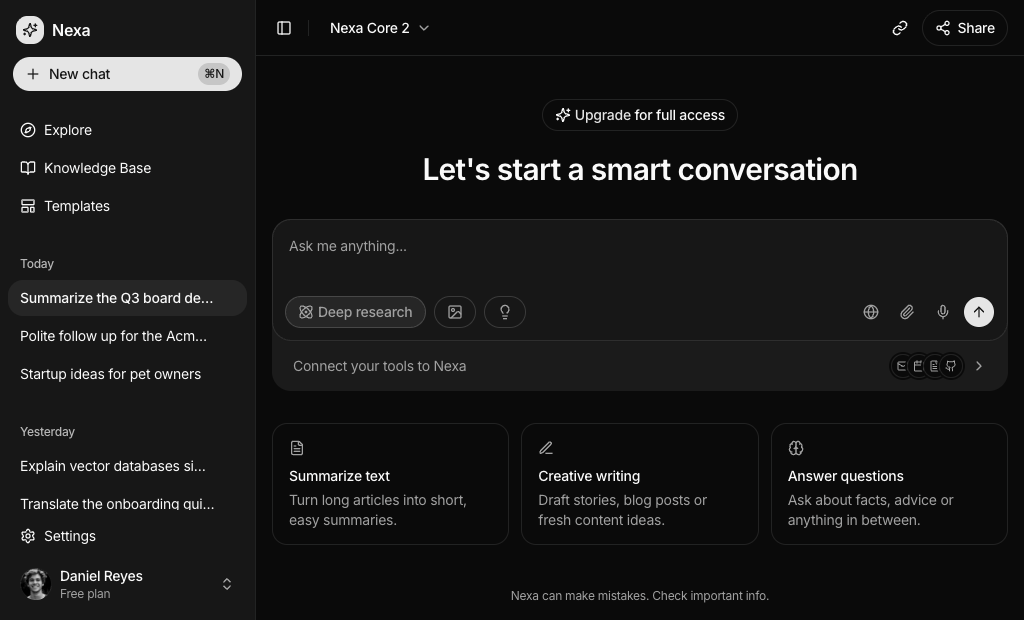
Task: Click the pen icon on Creative writing
Action: (546, 448)
